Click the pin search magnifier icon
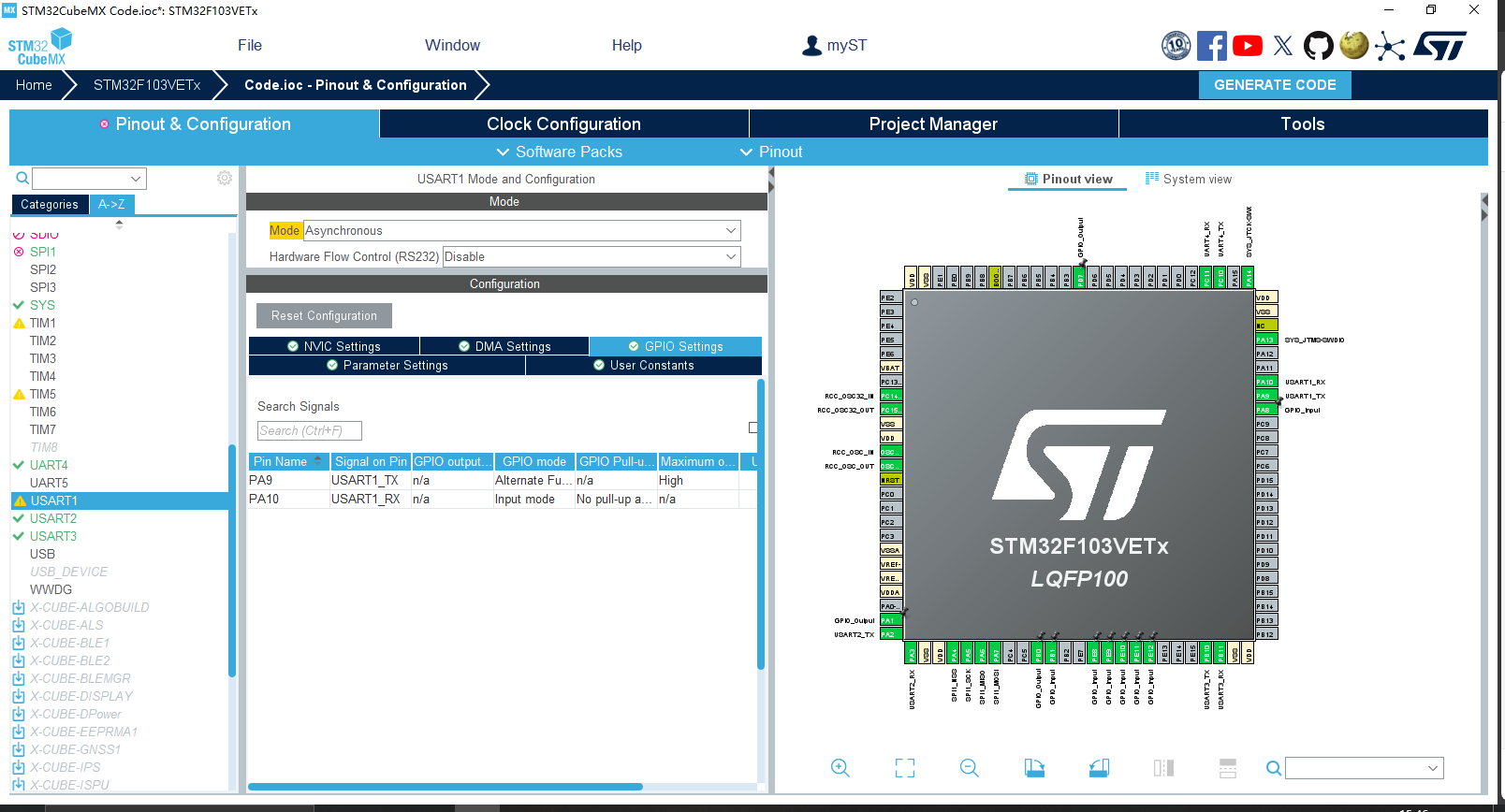 click(1274, 768)
